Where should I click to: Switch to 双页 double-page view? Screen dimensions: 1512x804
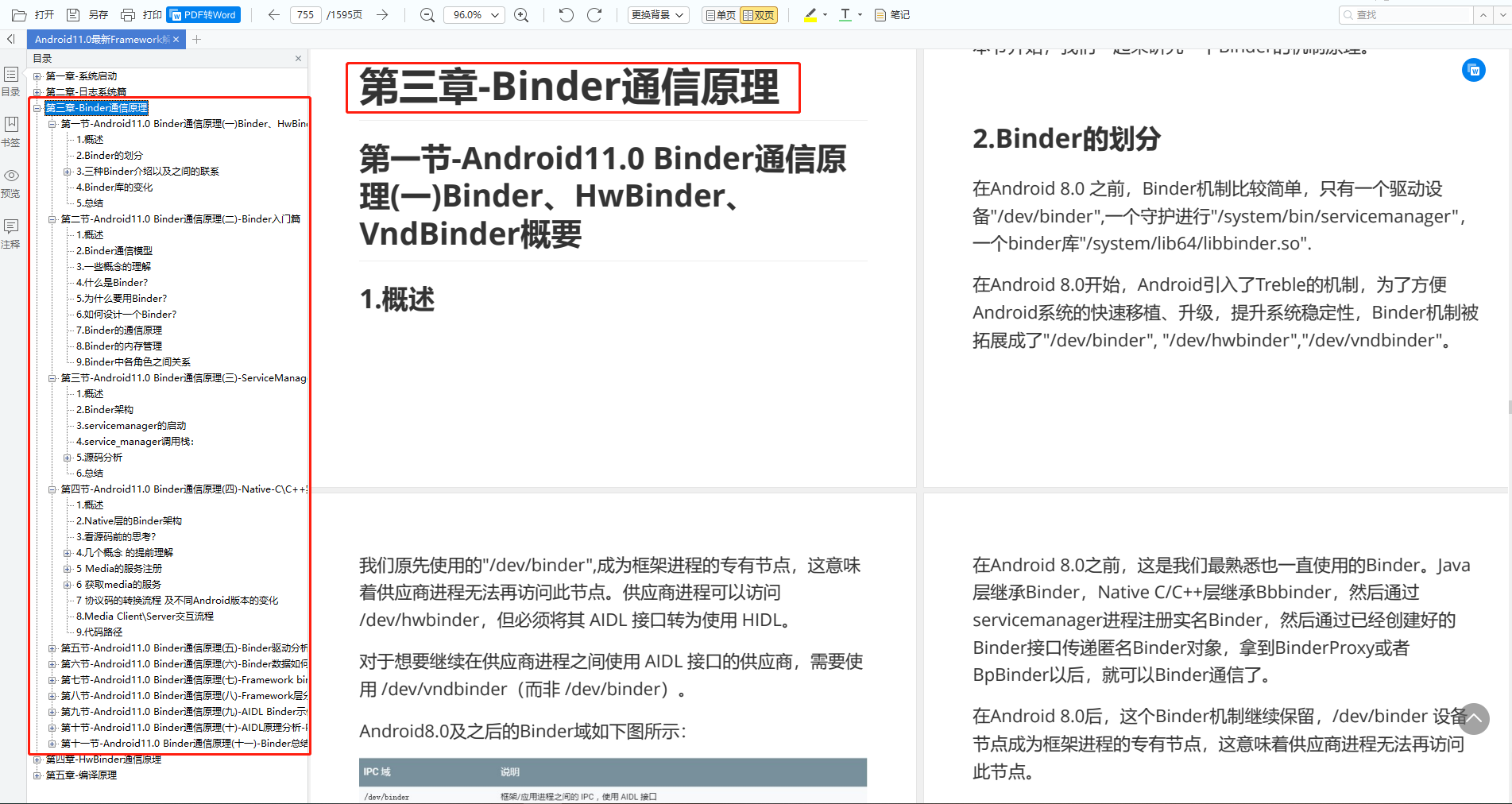[x=759, y=14]
